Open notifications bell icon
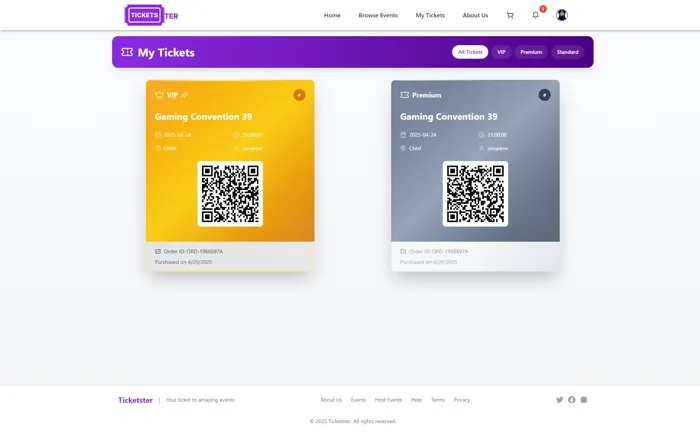700x434 pixels. coord(535,15)
